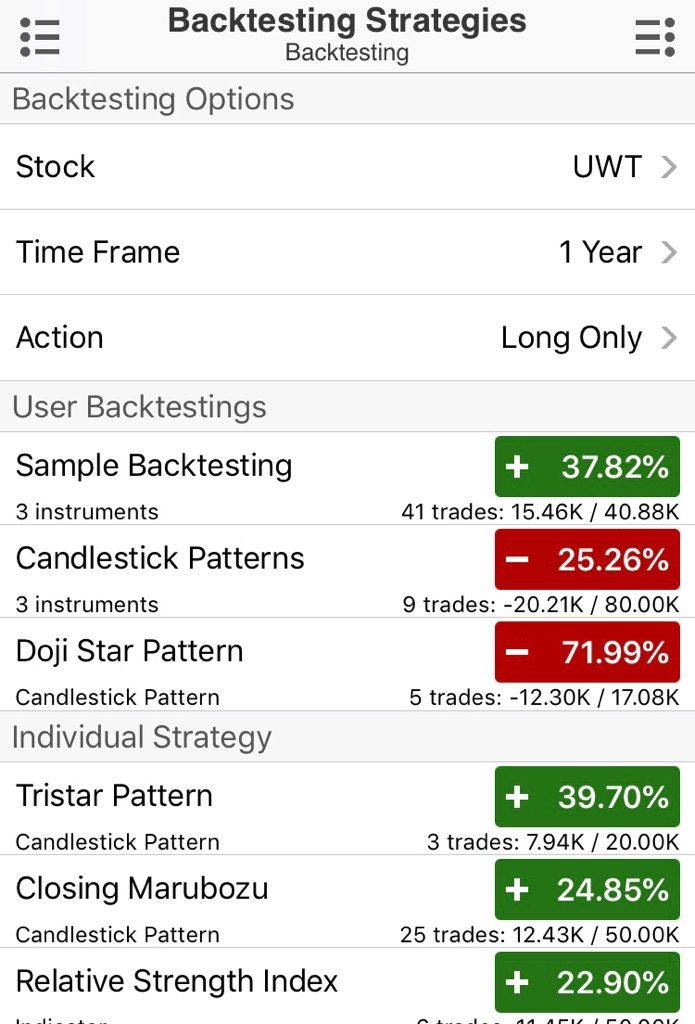Change the Stock selection row
This screenshot has width=695, height=1024.
(x=348, y=167)
